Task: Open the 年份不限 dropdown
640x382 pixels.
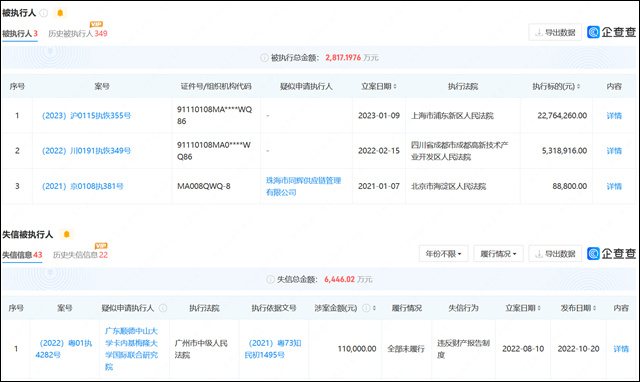Action: point(444,254)
